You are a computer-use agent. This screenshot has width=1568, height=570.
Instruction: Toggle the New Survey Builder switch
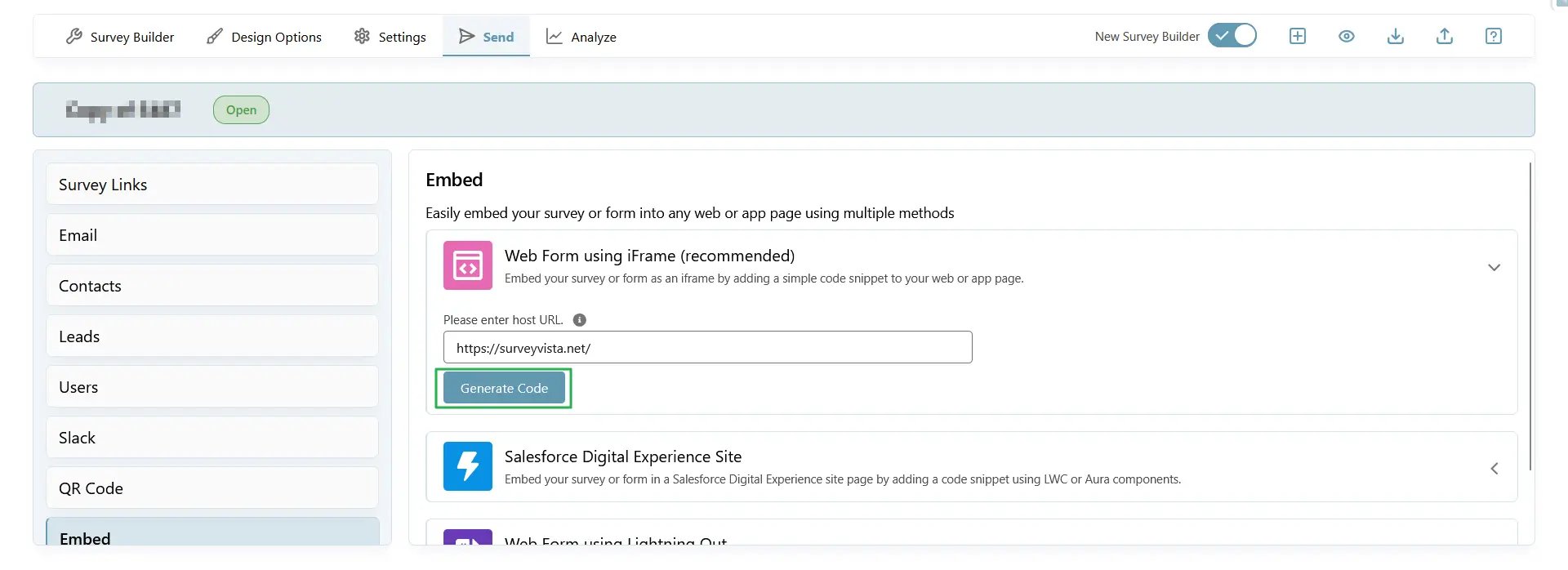(1232, 36)
